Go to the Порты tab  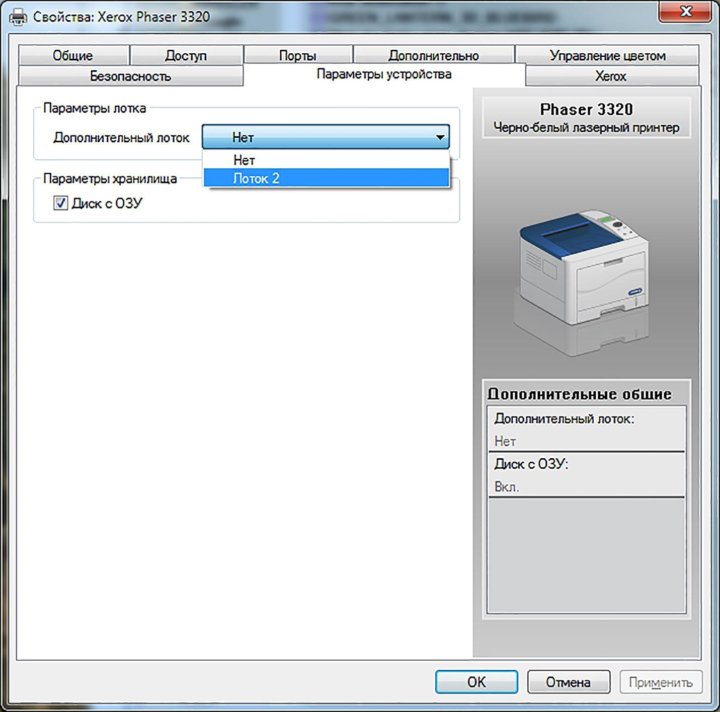[x=298, y=56]
